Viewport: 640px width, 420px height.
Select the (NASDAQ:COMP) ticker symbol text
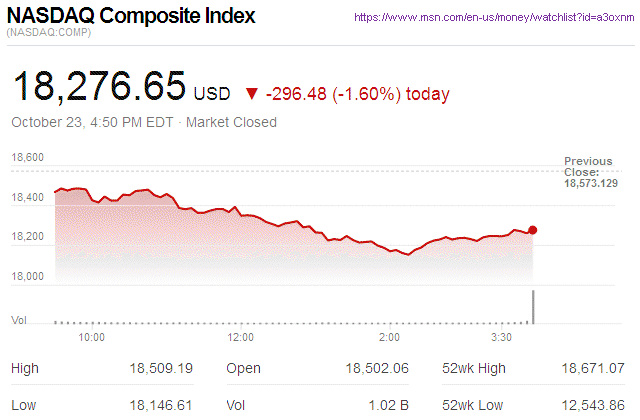[47, 35]
